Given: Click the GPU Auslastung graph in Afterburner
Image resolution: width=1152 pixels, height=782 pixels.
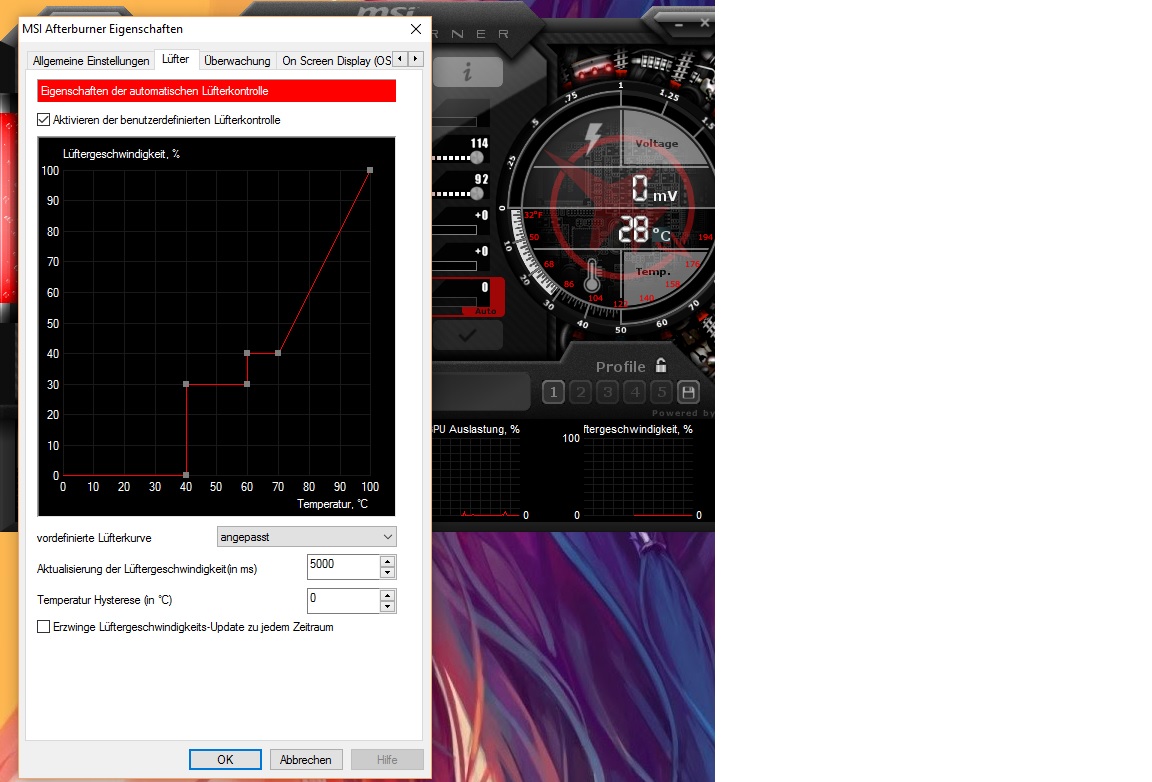Looking at the screenshot, I should [476, 477].
